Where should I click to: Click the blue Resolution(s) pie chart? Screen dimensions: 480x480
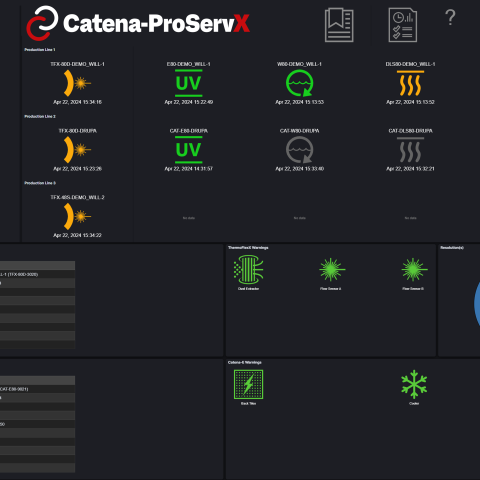point(477,303)
